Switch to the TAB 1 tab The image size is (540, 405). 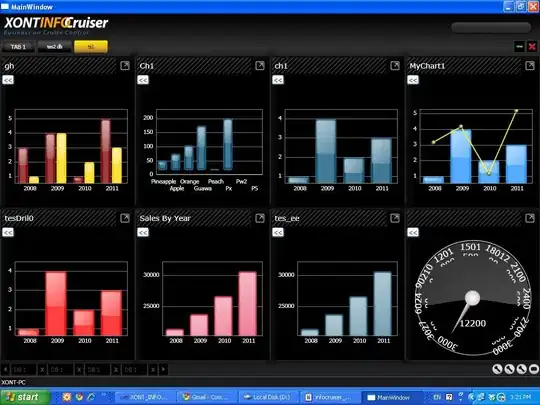click(18, 46)
